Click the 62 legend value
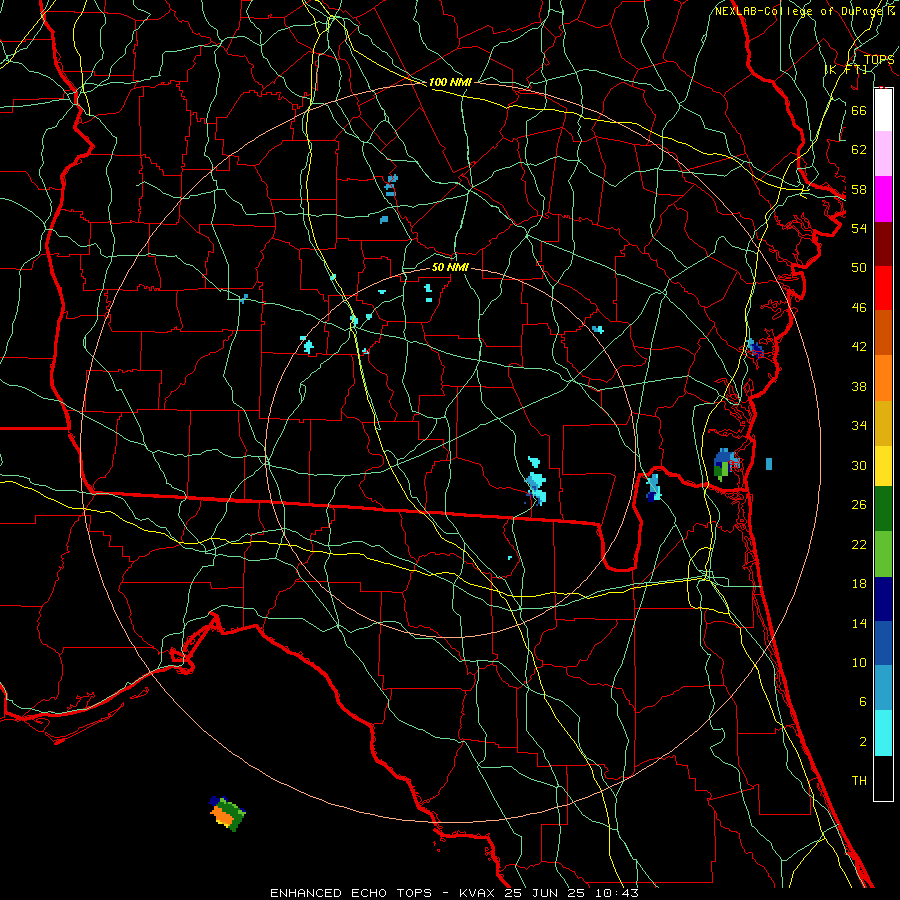 [x=859, y=150]
